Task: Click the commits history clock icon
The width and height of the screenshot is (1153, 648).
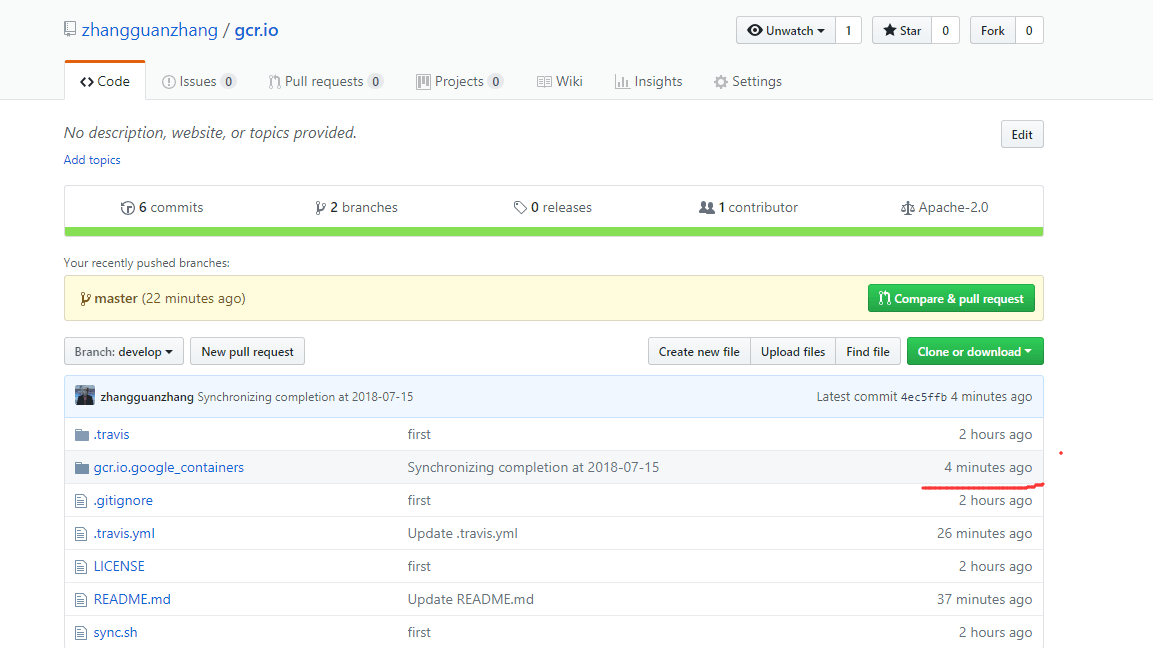Action: (127, 208)
